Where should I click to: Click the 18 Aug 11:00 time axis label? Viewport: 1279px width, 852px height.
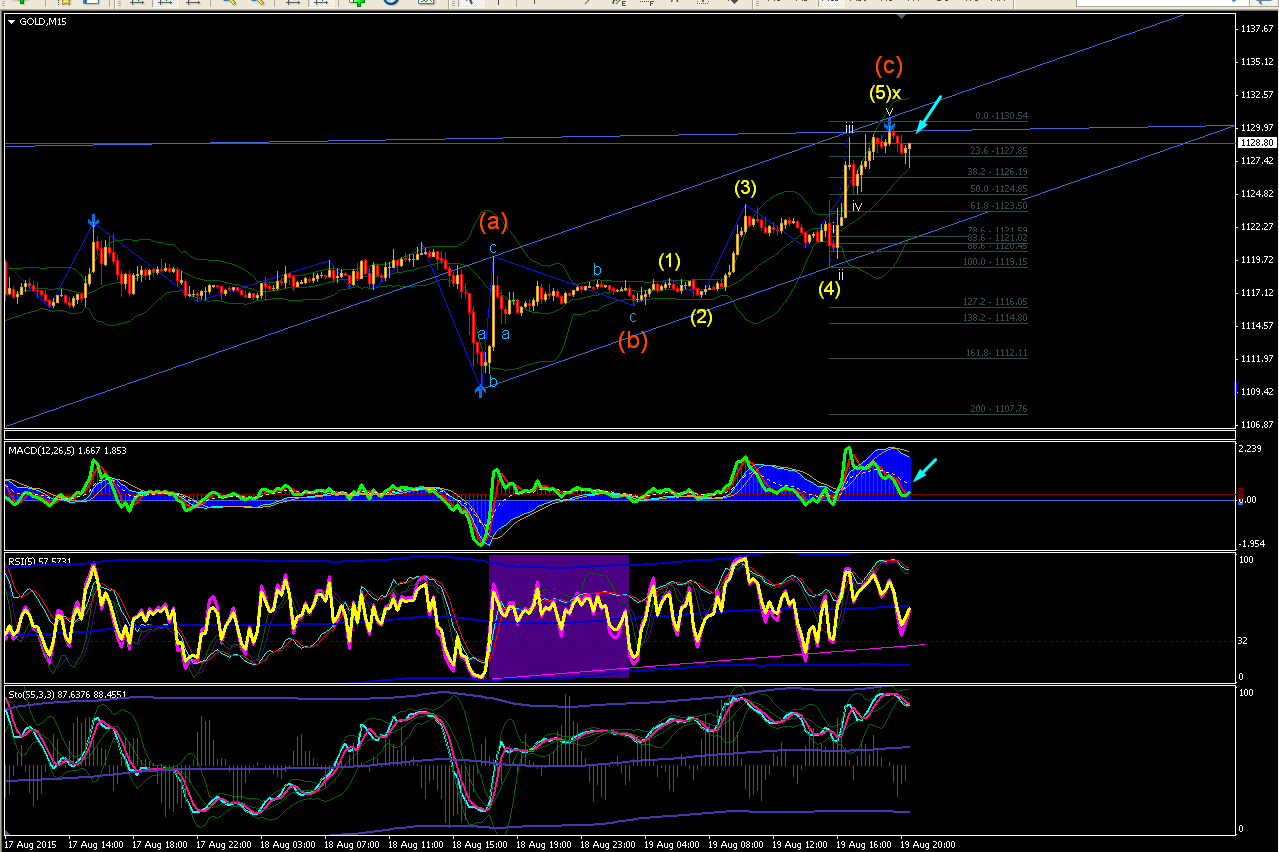click(x=416, y=845)
